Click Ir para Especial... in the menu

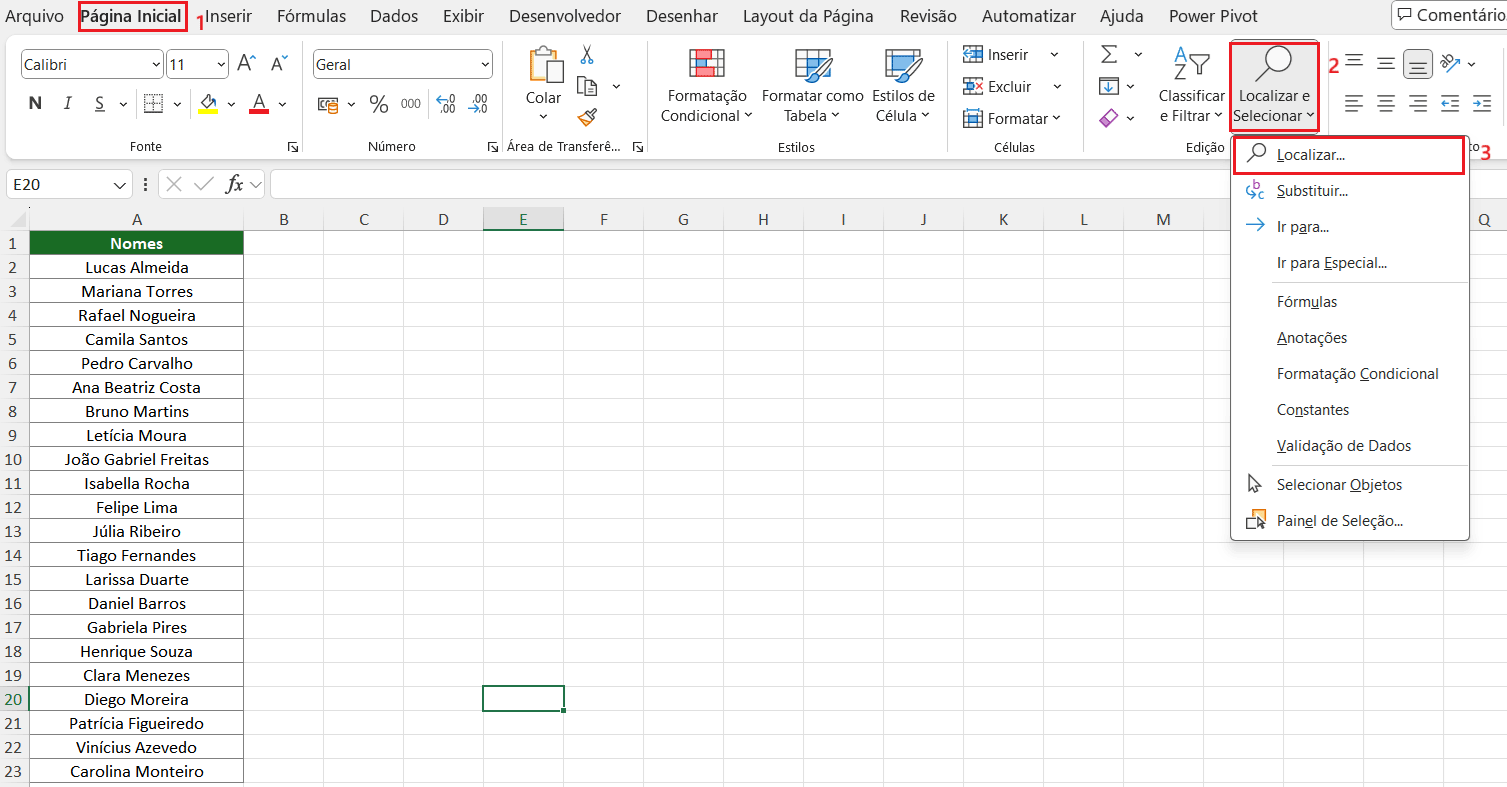(1331, 262)
